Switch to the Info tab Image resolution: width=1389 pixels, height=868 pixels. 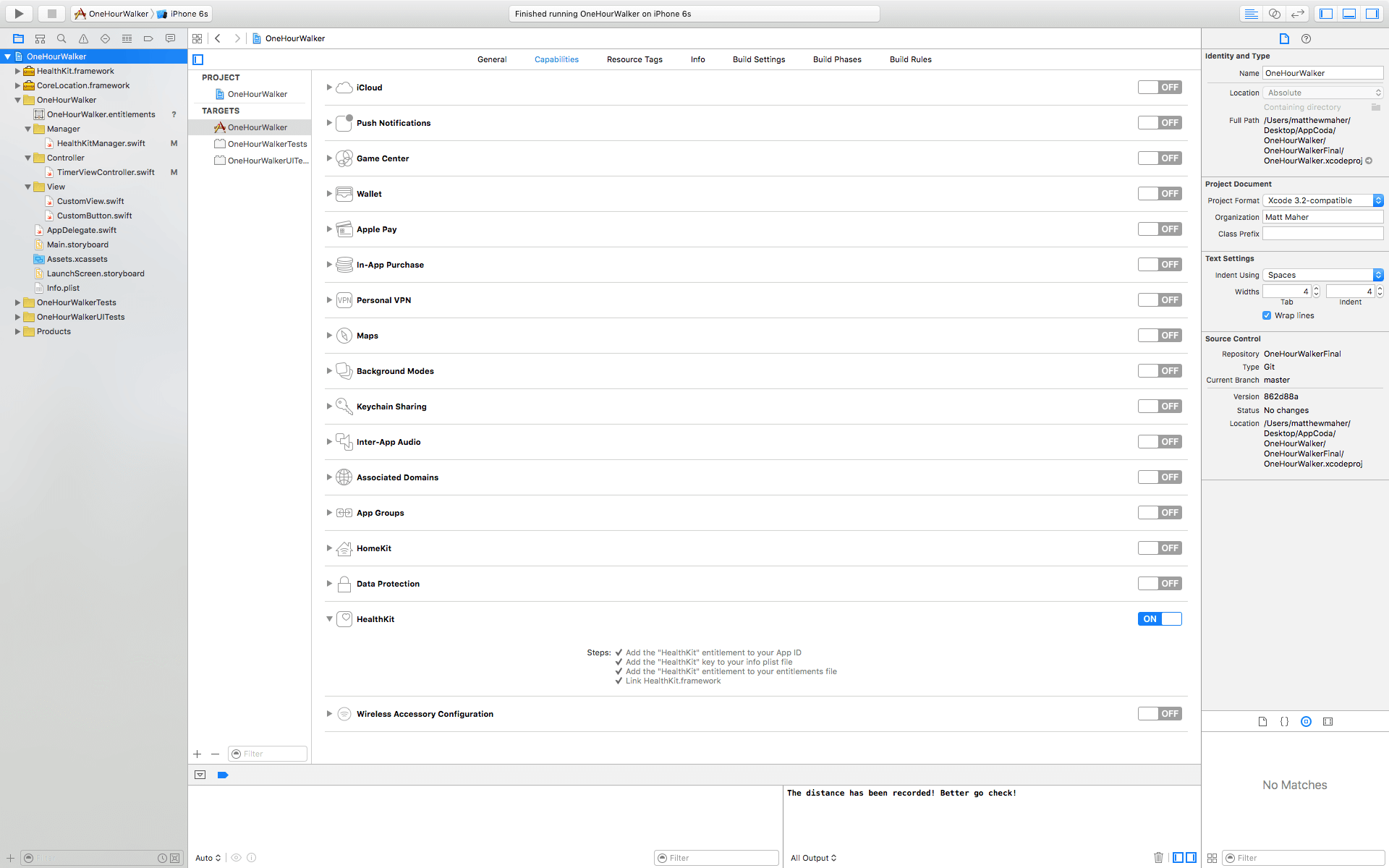point(697,59)
